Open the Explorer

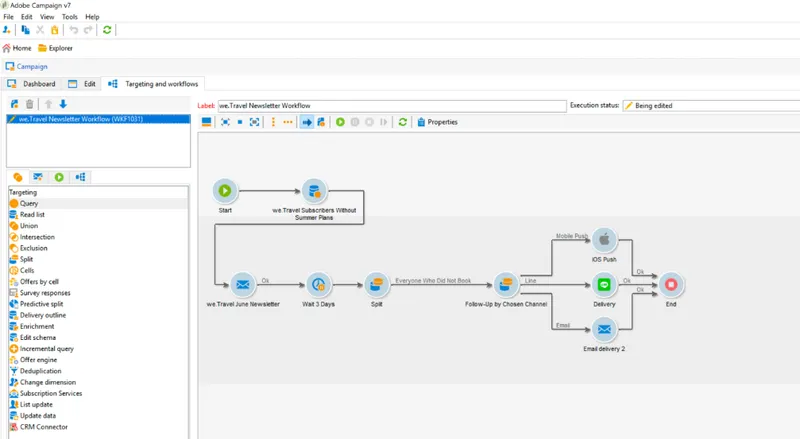click(x=56, y=48)
